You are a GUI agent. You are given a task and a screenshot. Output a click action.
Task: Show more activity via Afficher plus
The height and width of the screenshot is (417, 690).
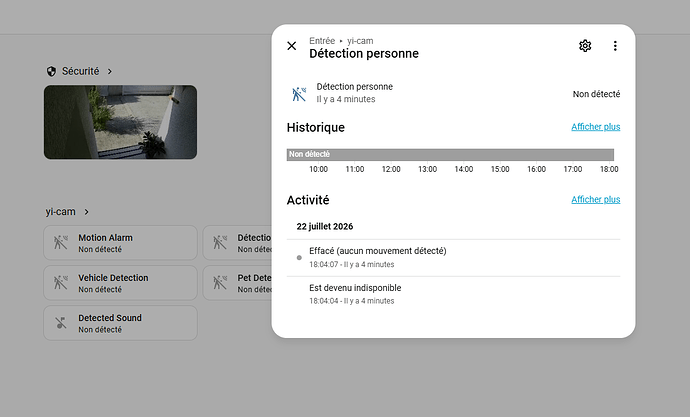pos(595,199)
